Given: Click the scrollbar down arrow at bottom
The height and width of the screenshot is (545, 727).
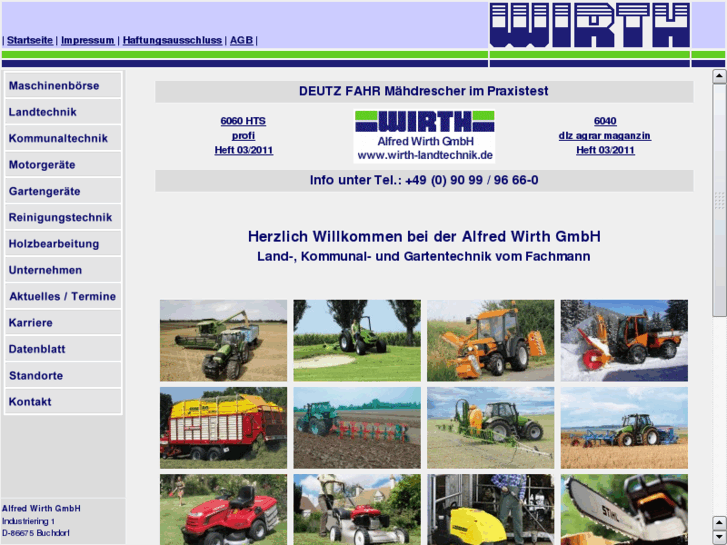Looking at the screenshot, I should (719, 536).
